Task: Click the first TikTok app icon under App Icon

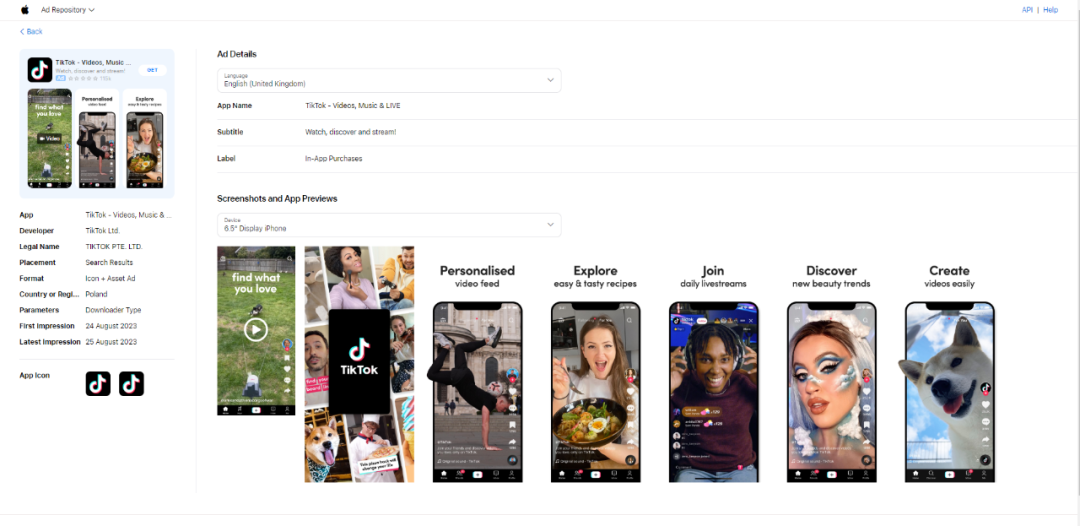Action: tap(98, 383)
